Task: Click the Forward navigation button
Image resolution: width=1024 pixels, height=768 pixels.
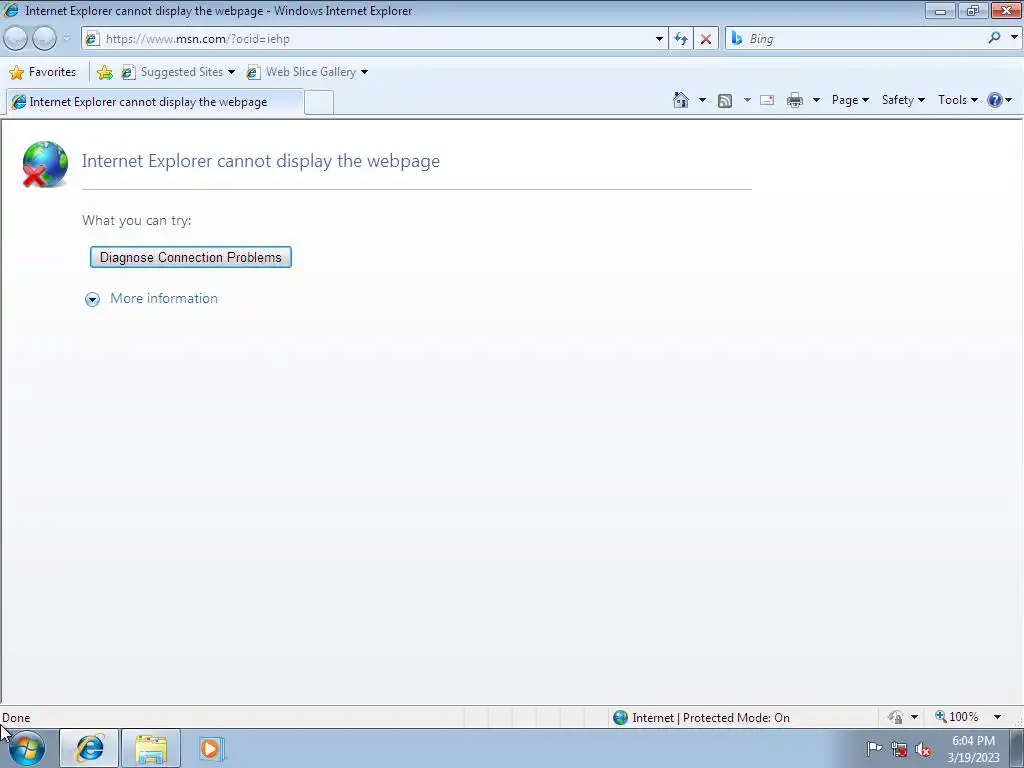Action: pyautogui.click(x=44, y=39)
